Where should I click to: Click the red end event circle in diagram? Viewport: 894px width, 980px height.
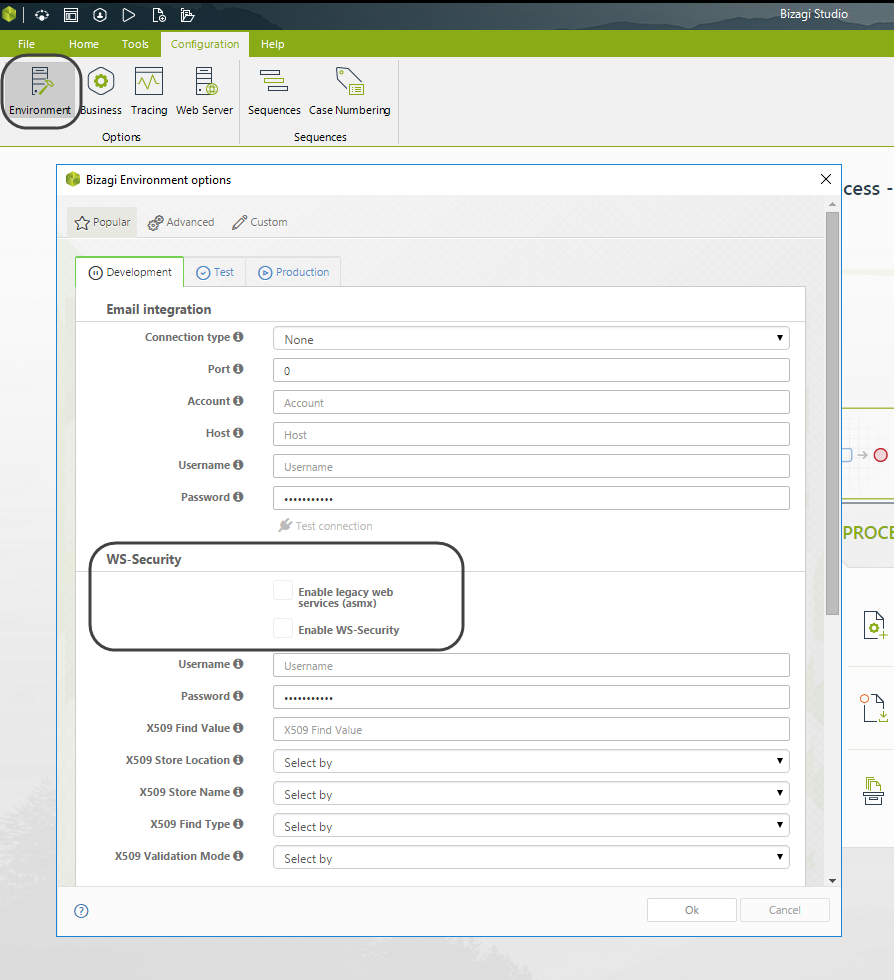click(880, 455)
